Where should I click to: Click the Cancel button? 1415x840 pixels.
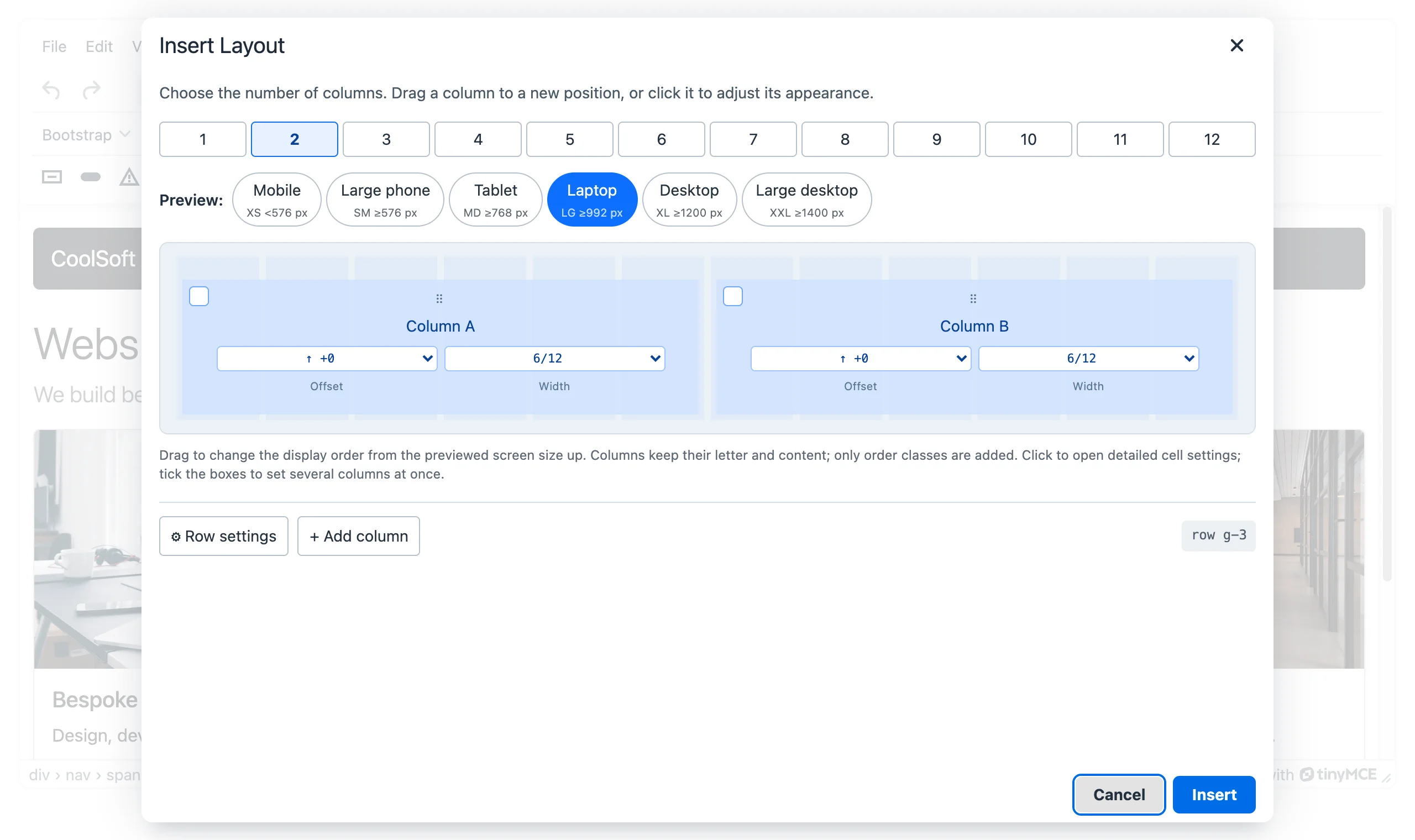1118,794
